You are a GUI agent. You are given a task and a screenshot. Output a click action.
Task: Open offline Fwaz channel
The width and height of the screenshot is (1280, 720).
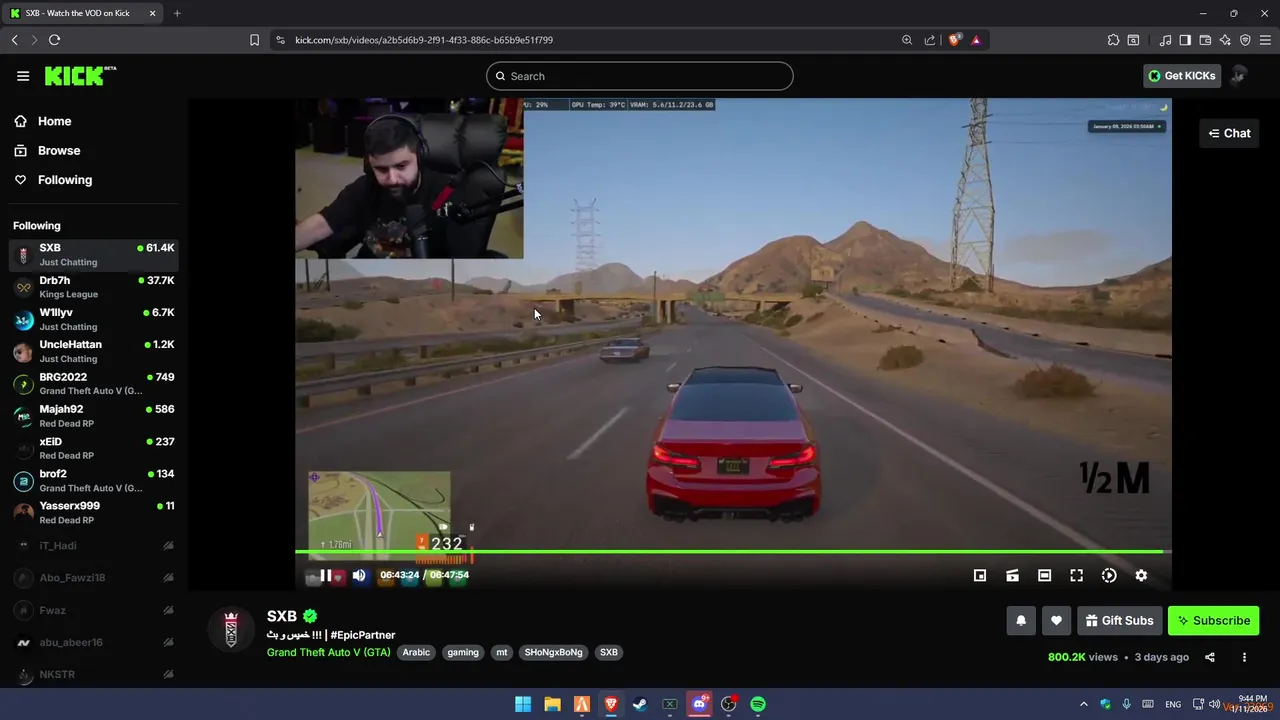click(94, 610)
